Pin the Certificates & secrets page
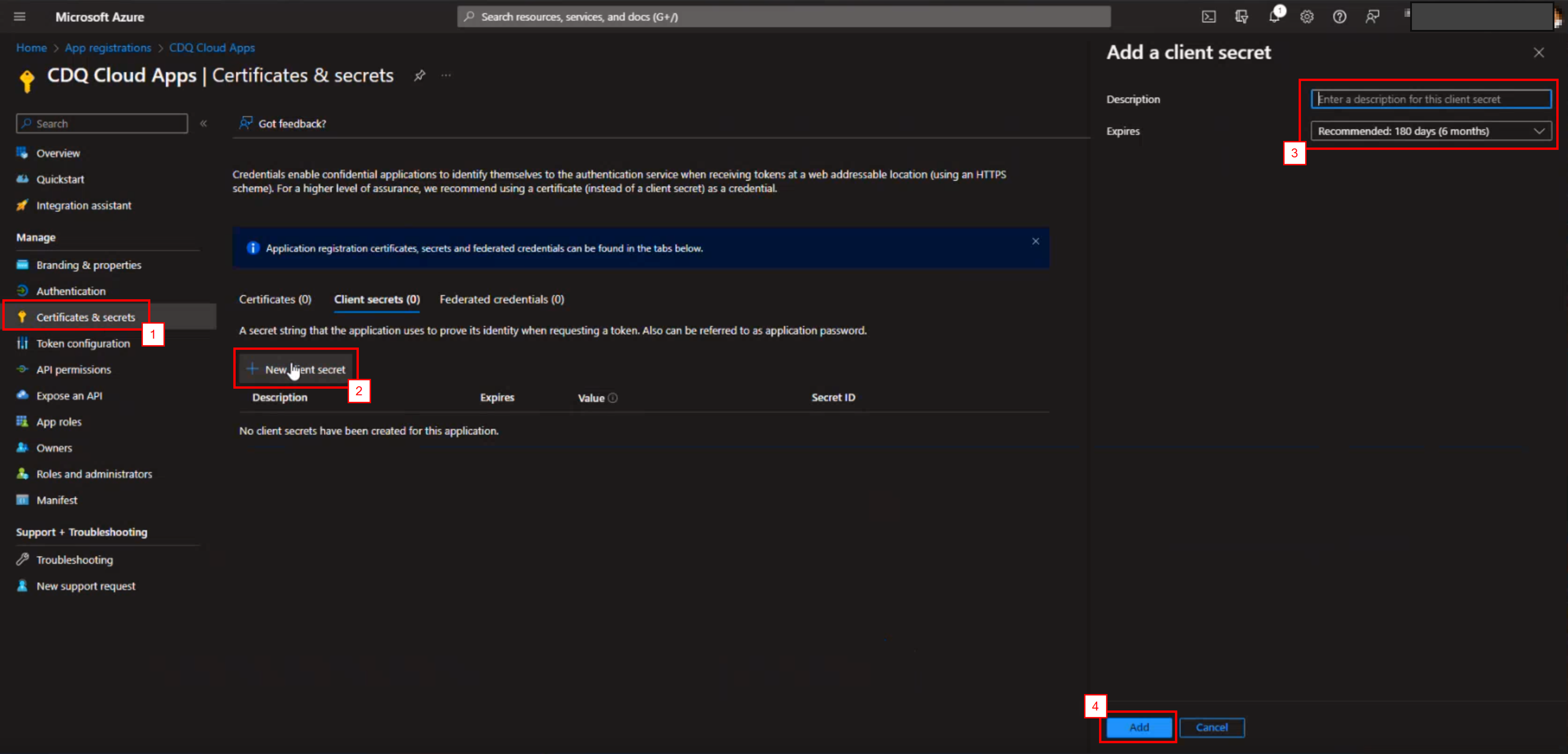This screenshot has width=1568, height=754. pos(419,76)
